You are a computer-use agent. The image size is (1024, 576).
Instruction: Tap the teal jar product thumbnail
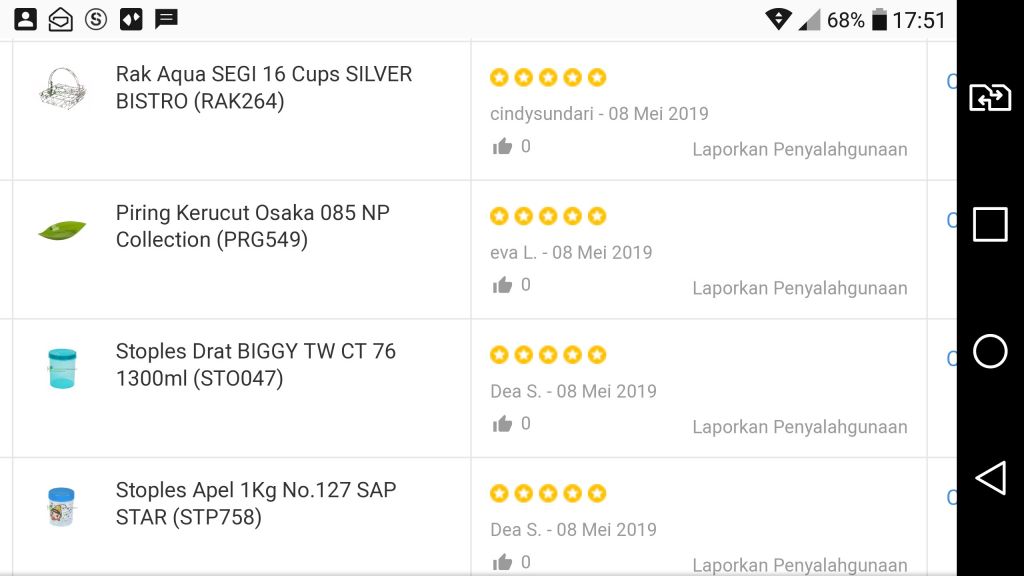pyautogui.click(x=62, y=368)
